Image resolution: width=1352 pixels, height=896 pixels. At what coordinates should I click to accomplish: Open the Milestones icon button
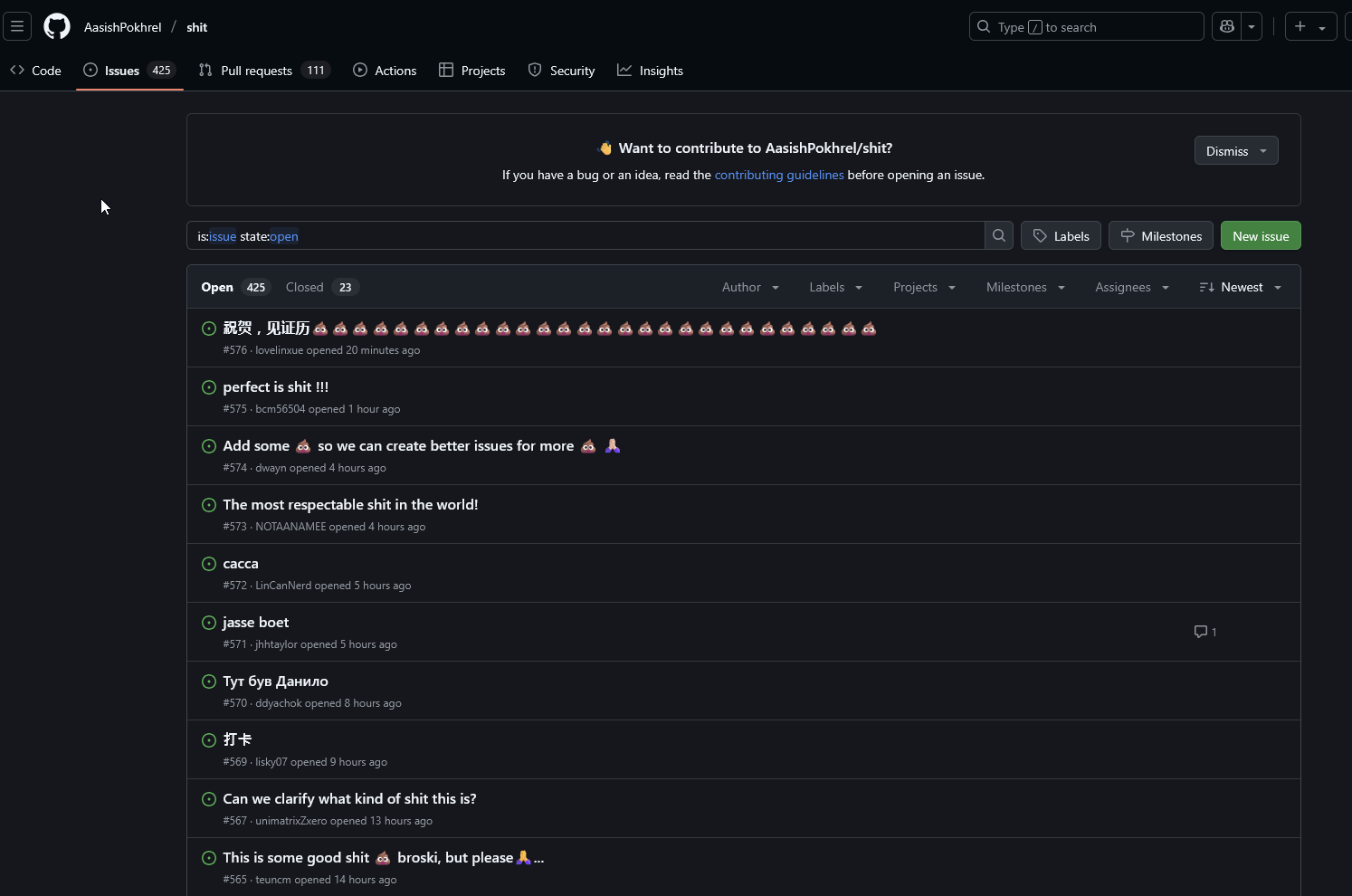[1128, 235]
